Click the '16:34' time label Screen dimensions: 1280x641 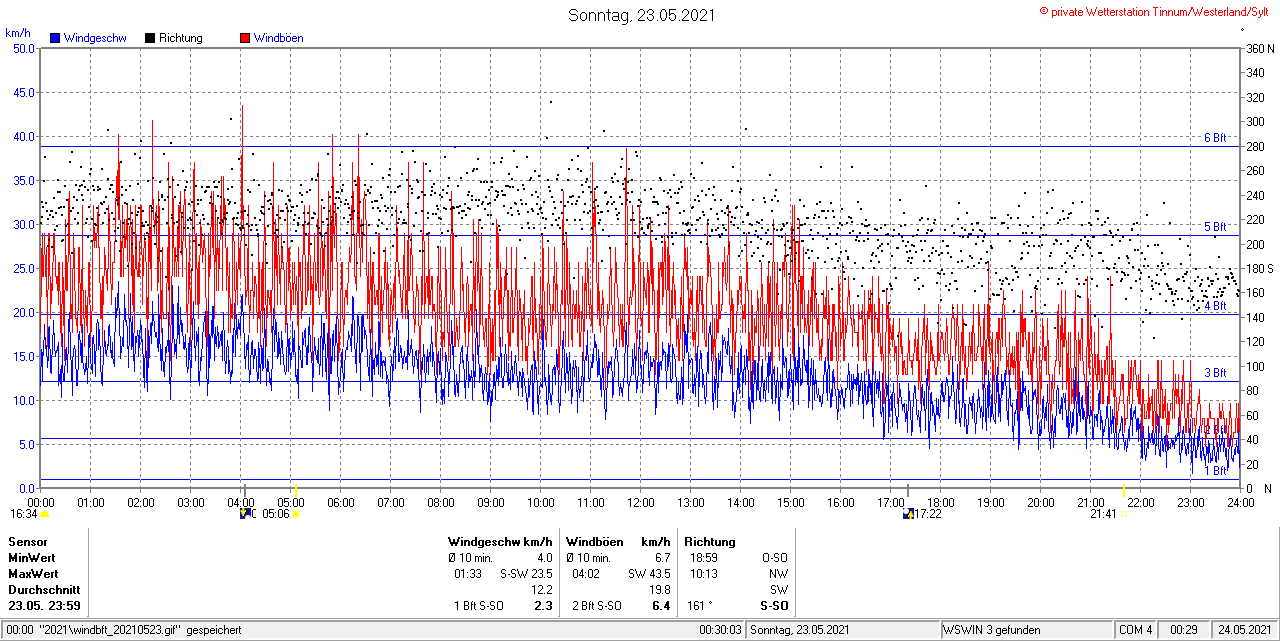pos(24,514)
